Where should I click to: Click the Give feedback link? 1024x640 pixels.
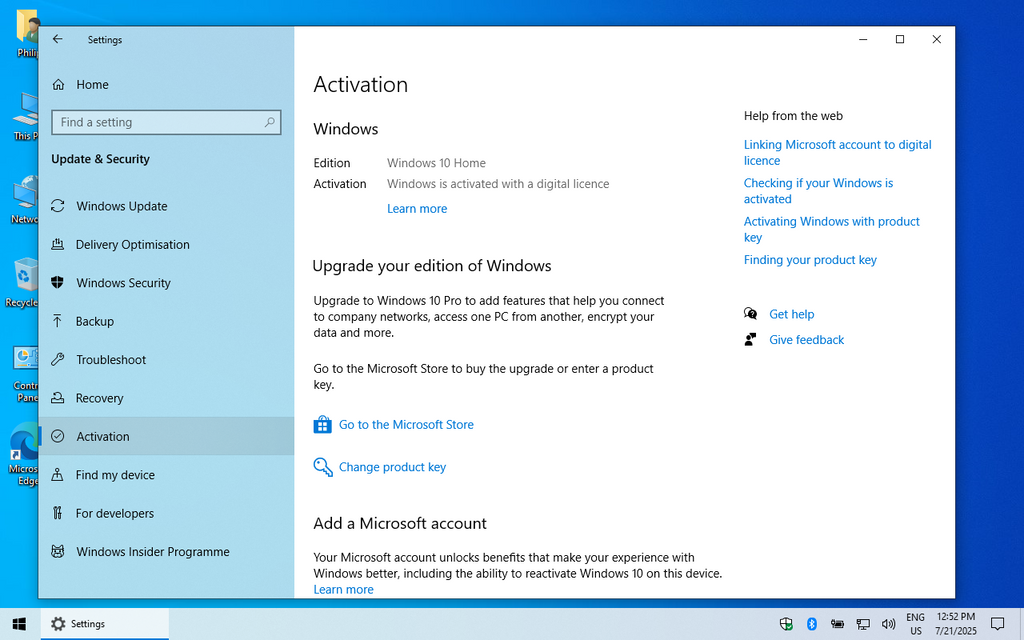(807, 340)
